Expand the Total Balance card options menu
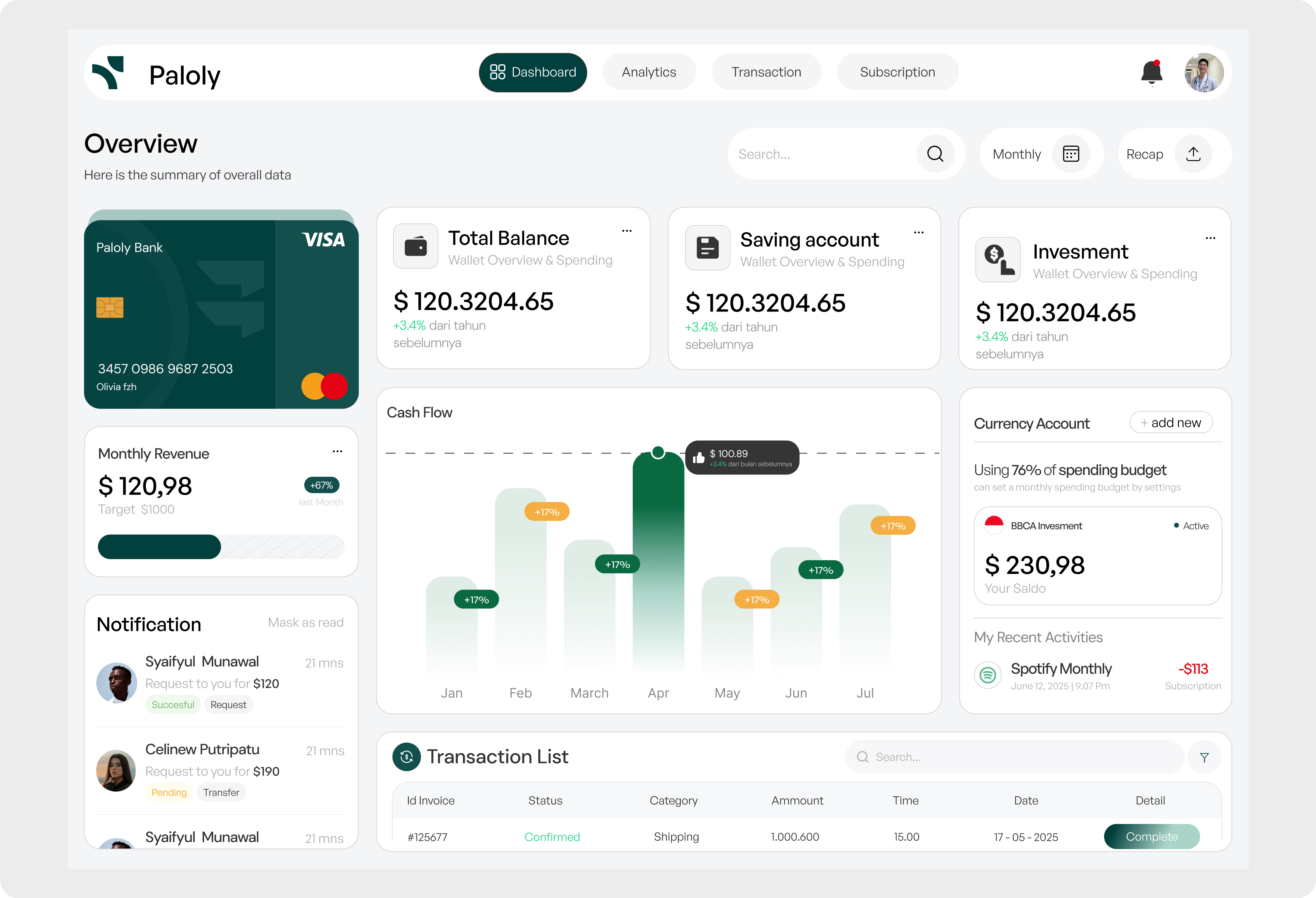This screenshot has height=898, width=1316. point(627,231)
